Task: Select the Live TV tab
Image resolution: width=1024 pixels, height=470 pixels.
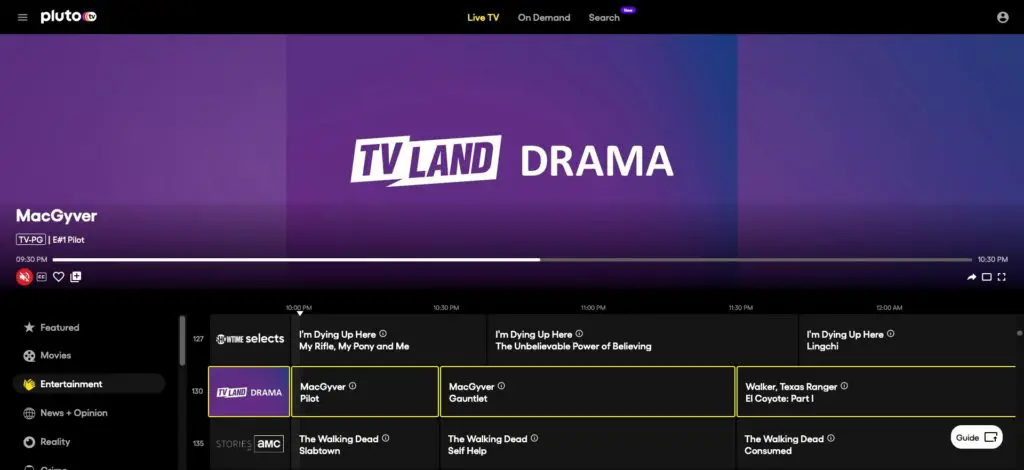Action: [483, 18]
